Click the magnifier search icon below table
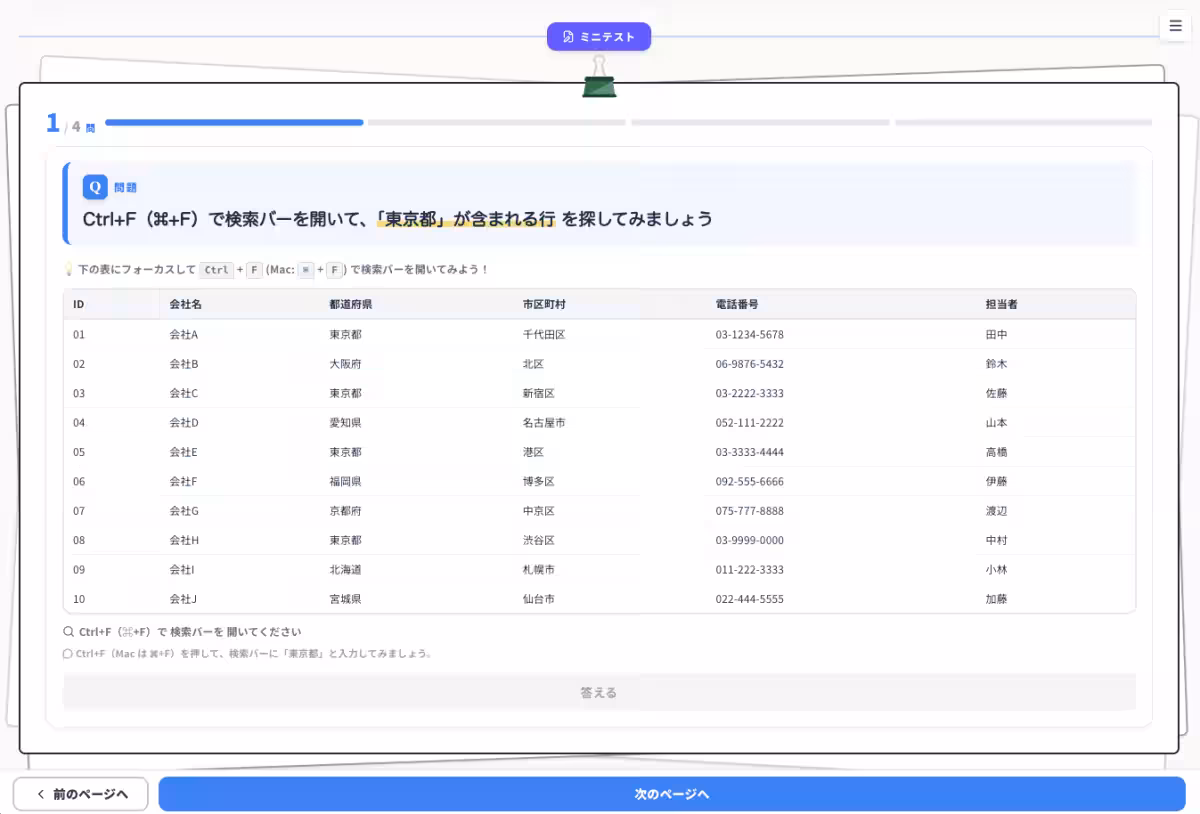This screenshot has height=814, width=1200. [x=68, y=632]
